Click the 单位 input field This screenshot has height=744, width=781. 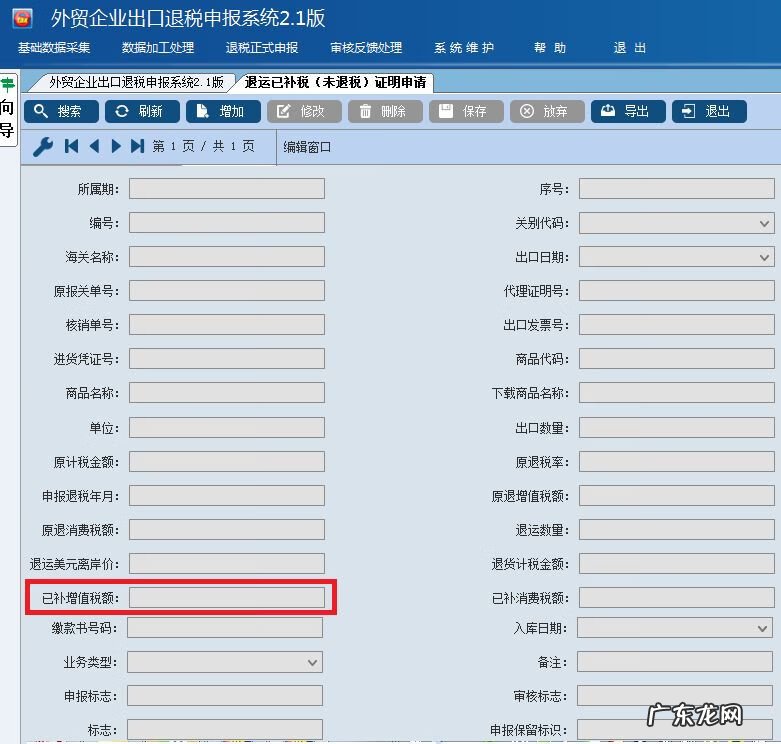[x=227, y=428]
